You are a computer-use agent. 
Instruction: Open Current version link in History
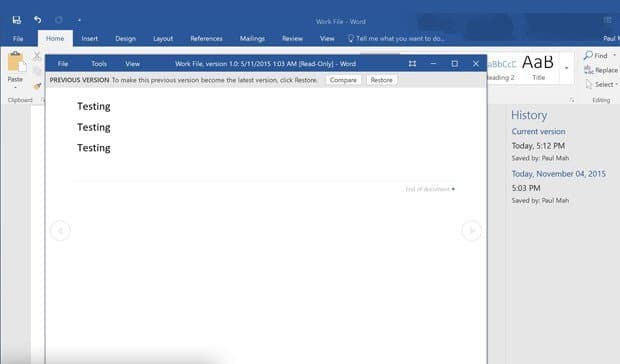[x=538, y=132]
